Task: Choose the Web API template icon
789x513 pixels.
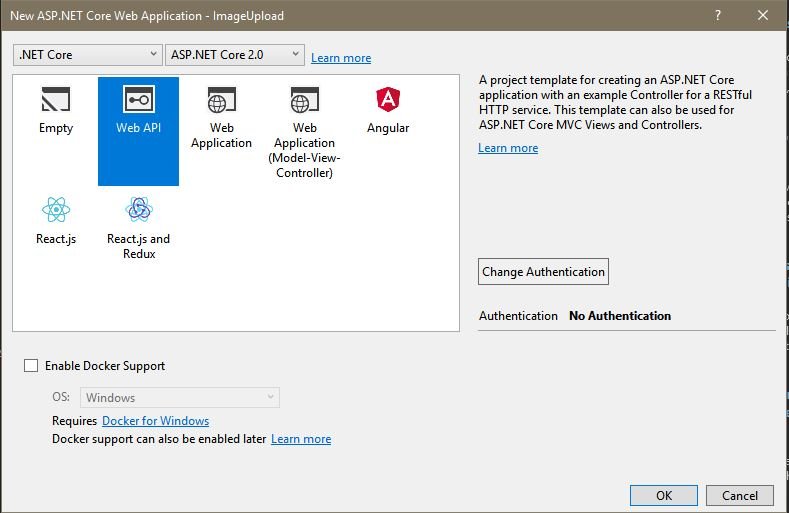Action: coord(138,99)
